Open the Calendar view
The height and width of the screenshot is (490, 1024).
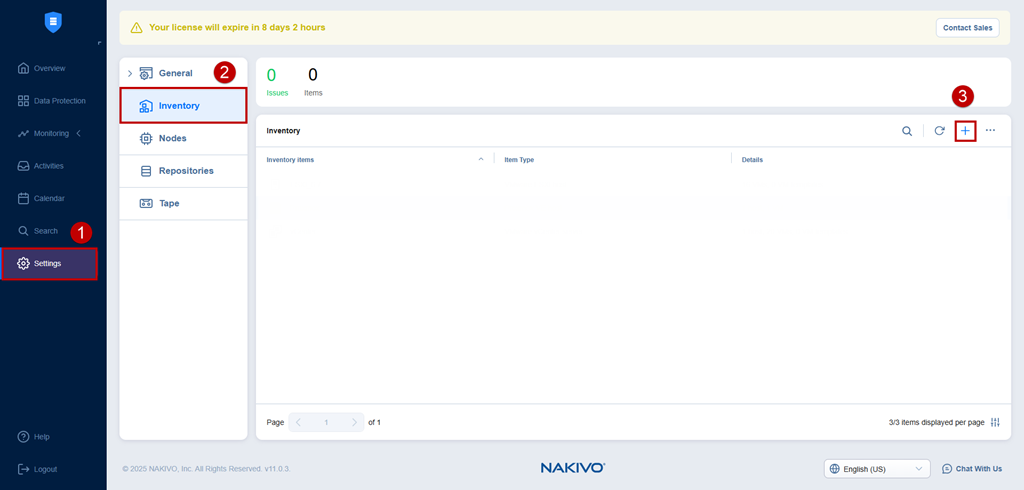coord(49,198)
